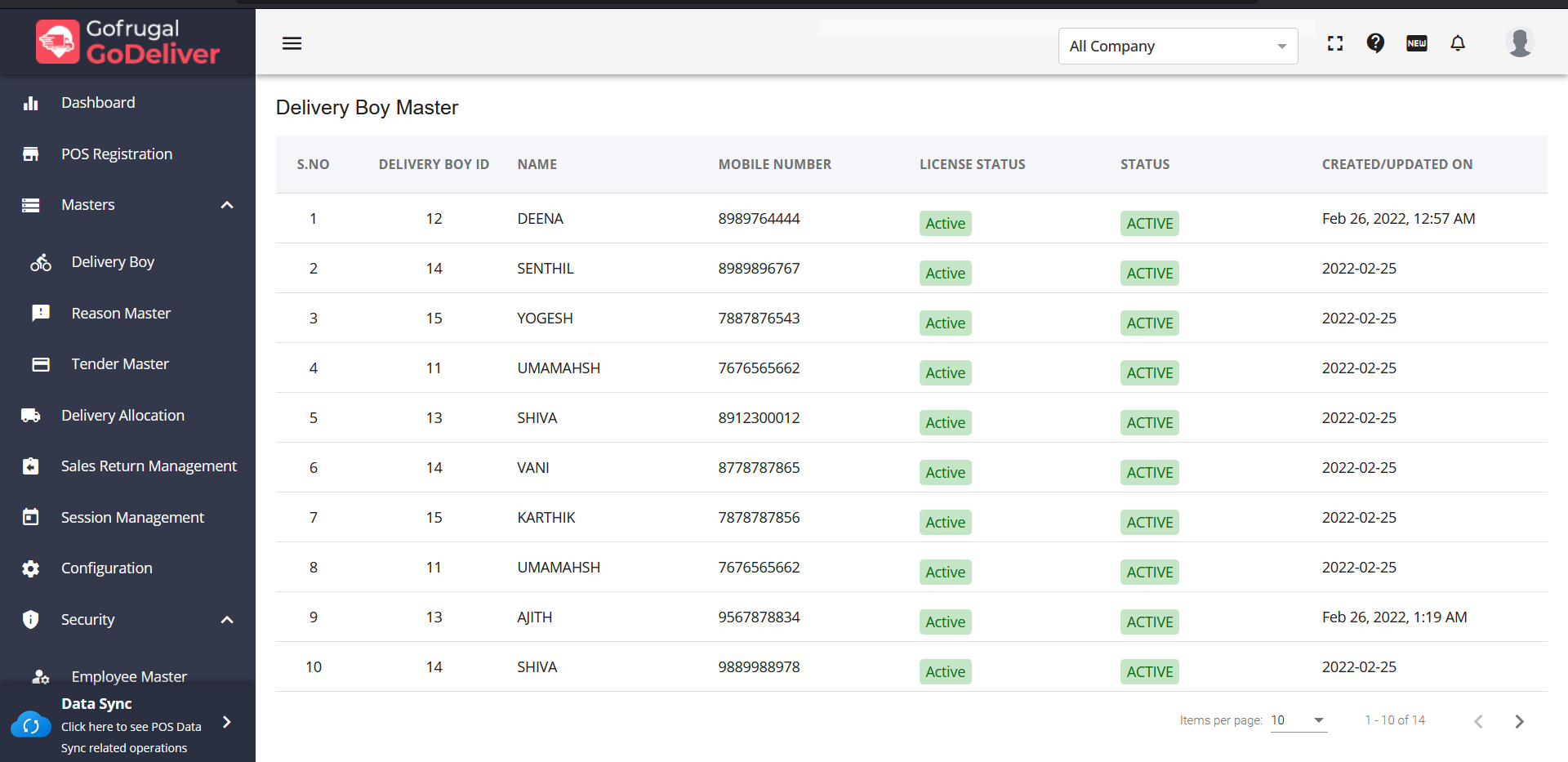The height and width of the screenshot is (762, 1568).
Task: Collapse the Security menu section
Action: coord(227,620)
